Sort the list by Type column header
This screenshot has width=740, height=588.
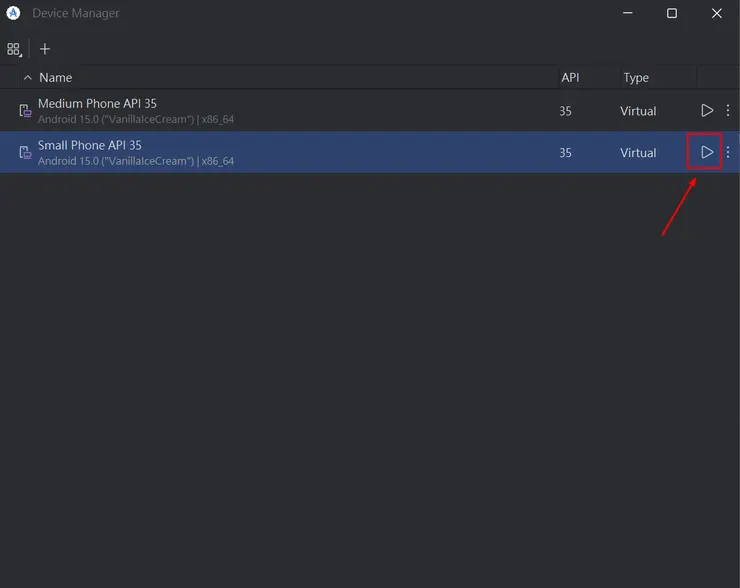[636, 77]
